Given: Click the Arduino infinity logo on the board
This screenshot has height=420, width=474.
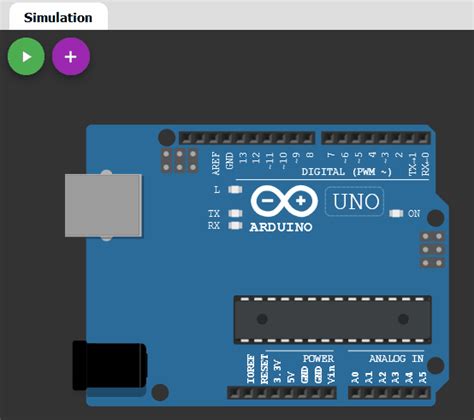Looking at the screenshot, I should 284,201.
